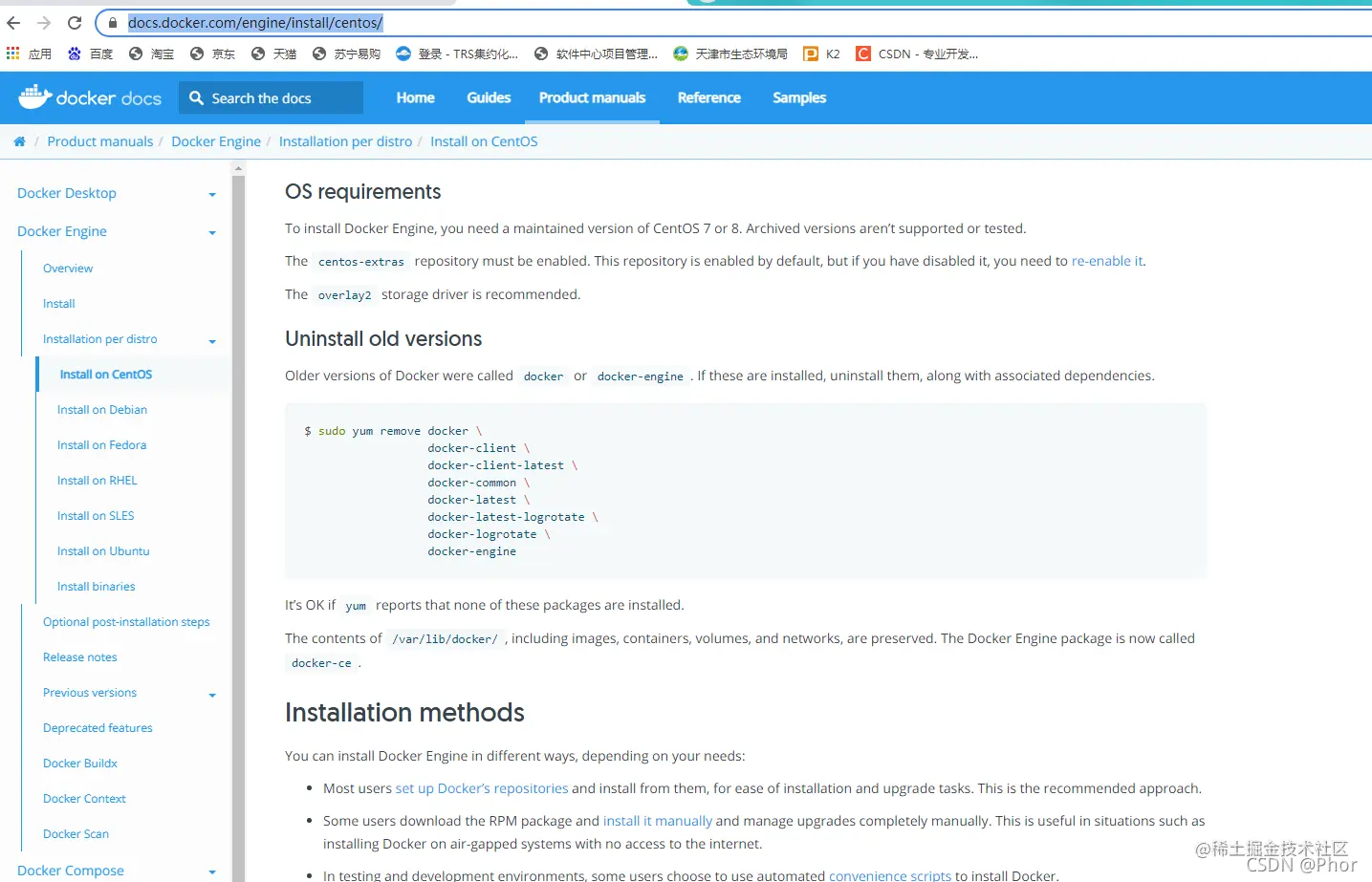This screenshot has height=882, width=1372.
Task: Open the Product manuals nav tab
Action: click(x=592, y=97)
